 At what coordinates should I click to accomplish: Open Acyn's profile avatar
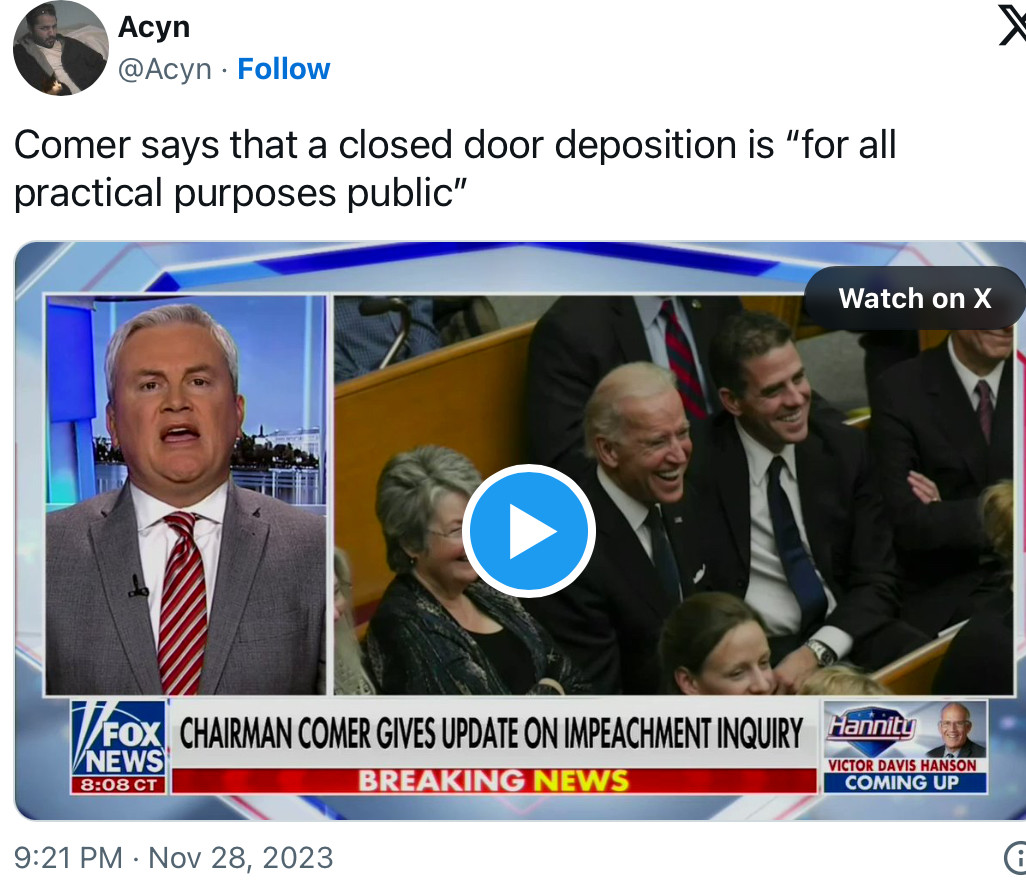coord(61,48)
